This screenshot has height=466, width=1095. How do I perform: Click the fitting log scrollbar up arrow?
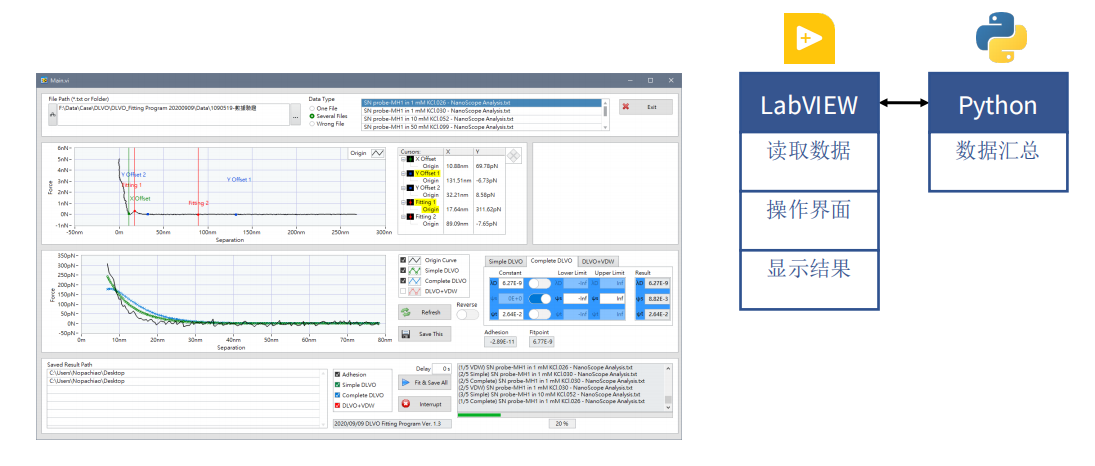click(668, 367)
